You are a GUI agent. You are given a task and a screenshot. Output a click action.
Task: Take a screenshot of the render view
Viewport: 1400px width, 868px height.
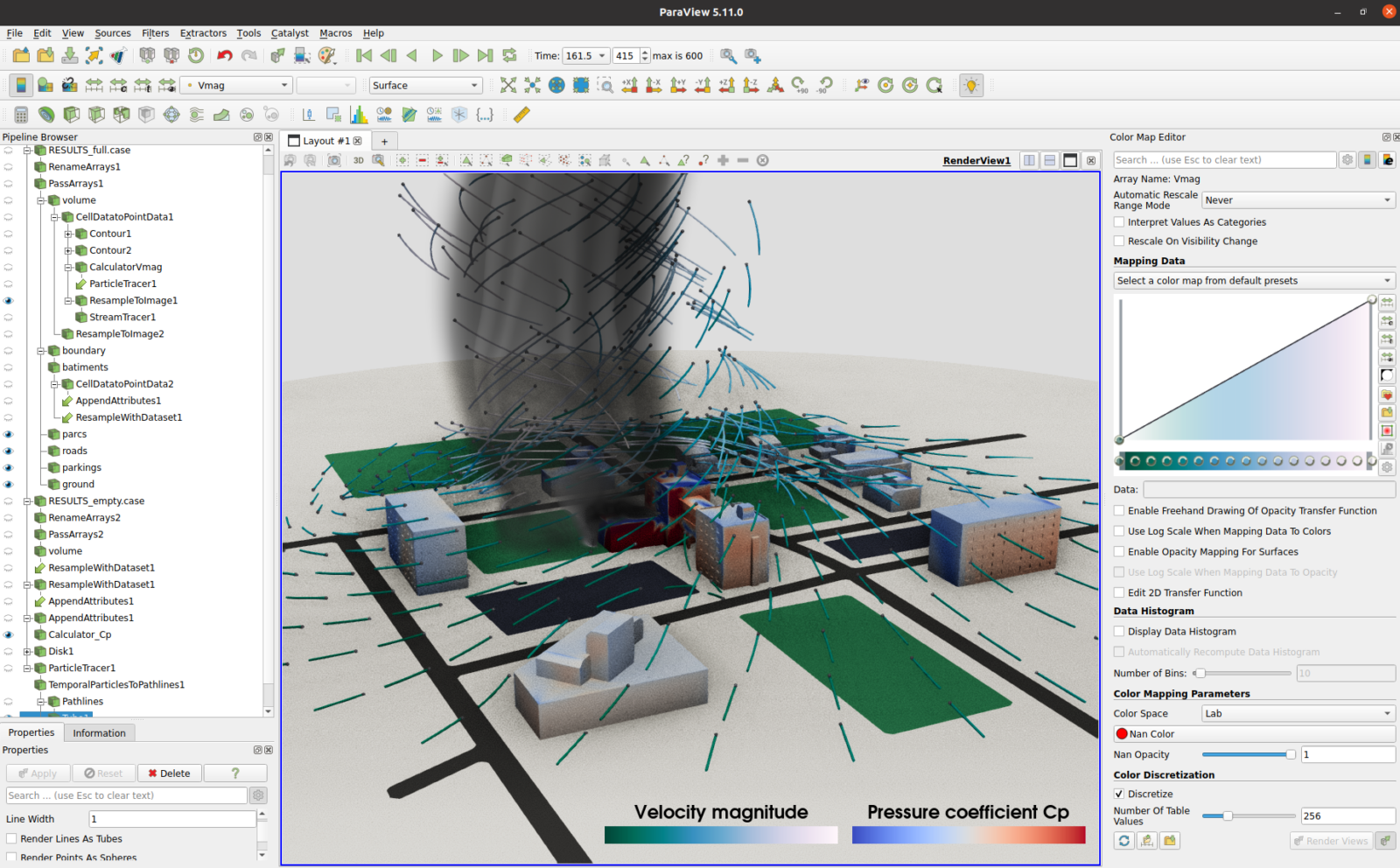pos(334,160)
